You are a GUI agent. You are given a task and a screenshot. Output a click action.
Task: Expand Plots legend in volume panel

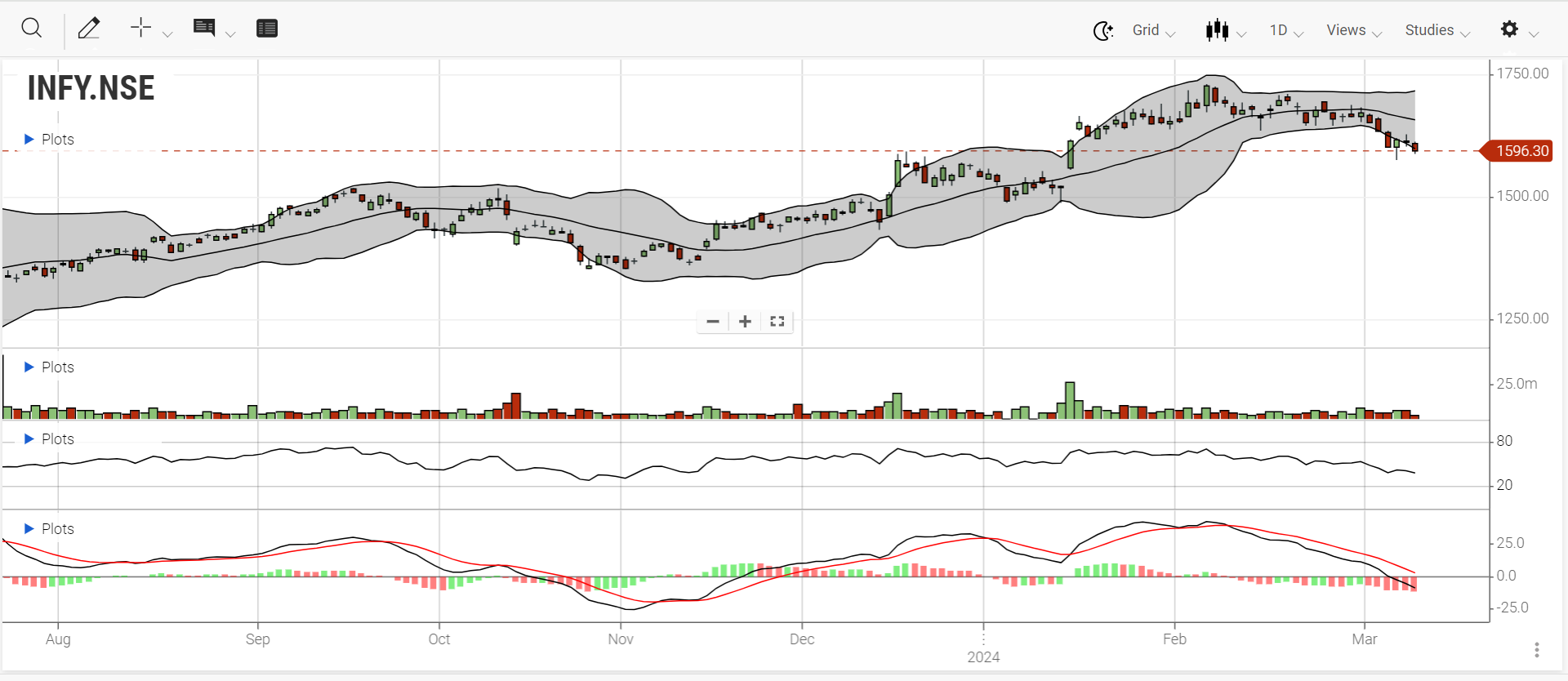[50, 367]
